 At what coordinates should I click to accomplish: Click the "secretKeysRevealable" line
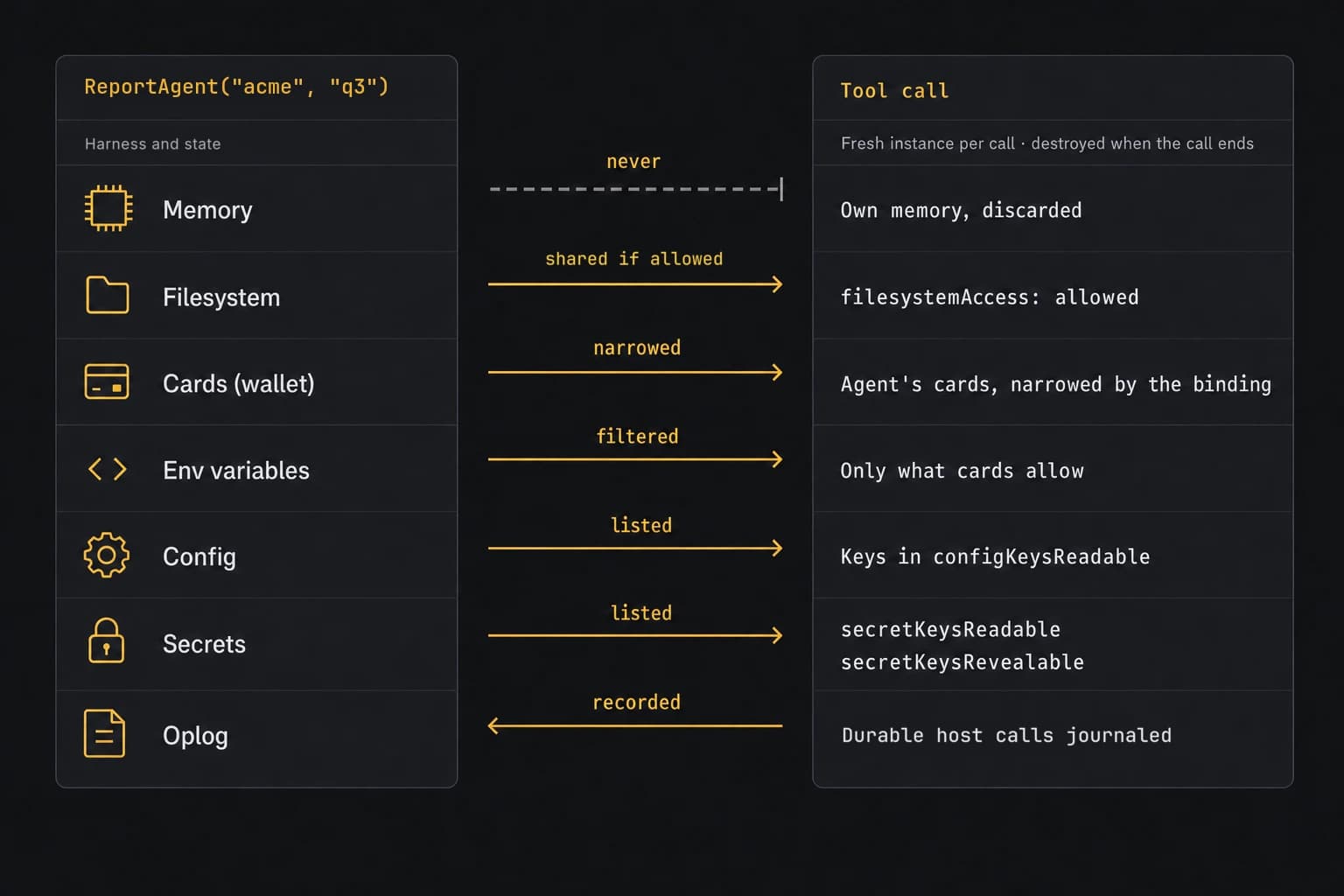pyautogui.click(x=962, y=662)
